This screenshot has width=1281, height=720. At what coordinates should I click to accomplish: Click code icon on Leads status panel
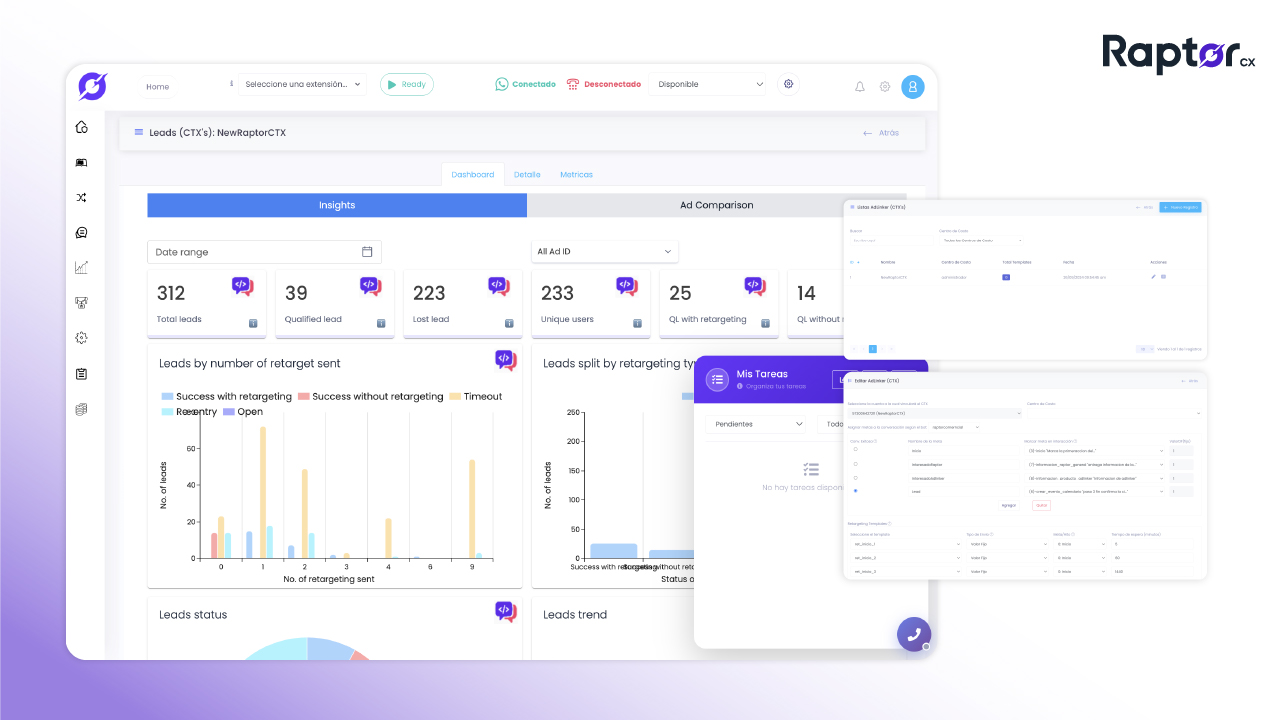click(506, 612)
